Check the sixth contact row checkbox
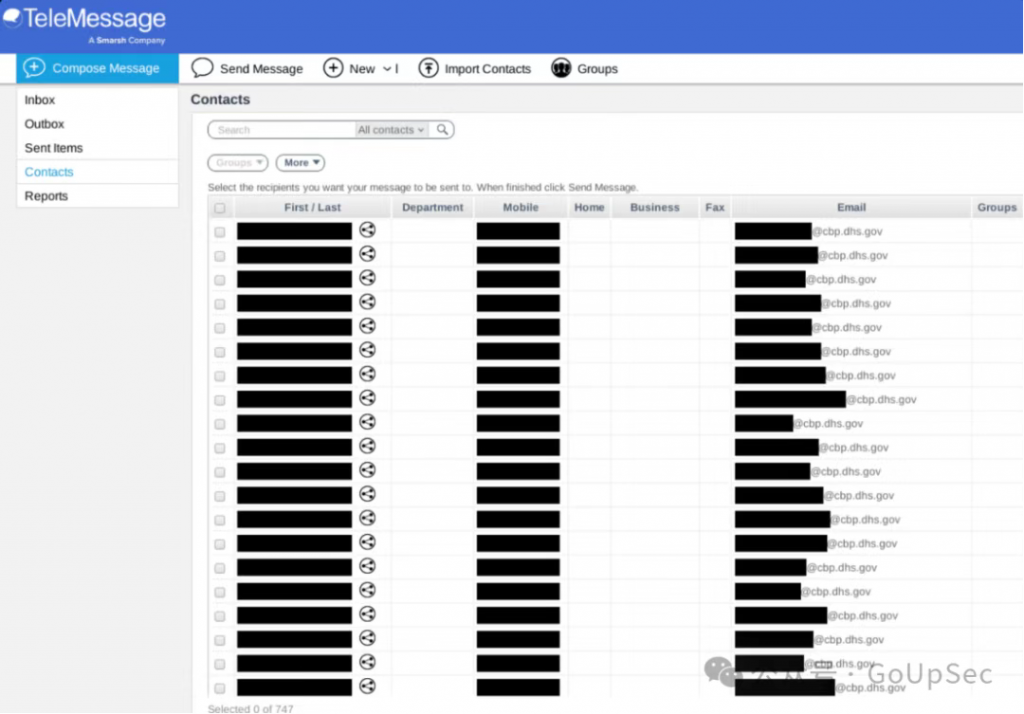Screen dimensions: 1024x714 click(x=219, y=352)
